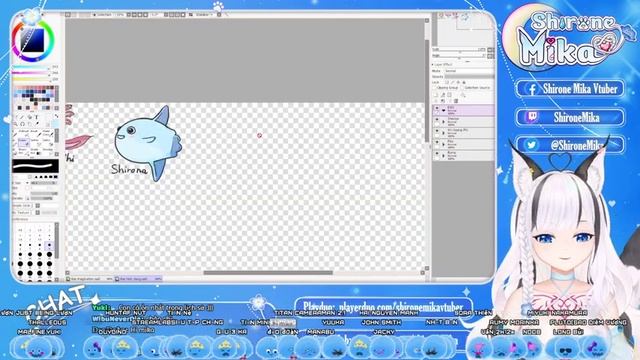
Task: Choose the hardest brush edge shape icon
Action: pyautogui.click(x=56, y=177)
